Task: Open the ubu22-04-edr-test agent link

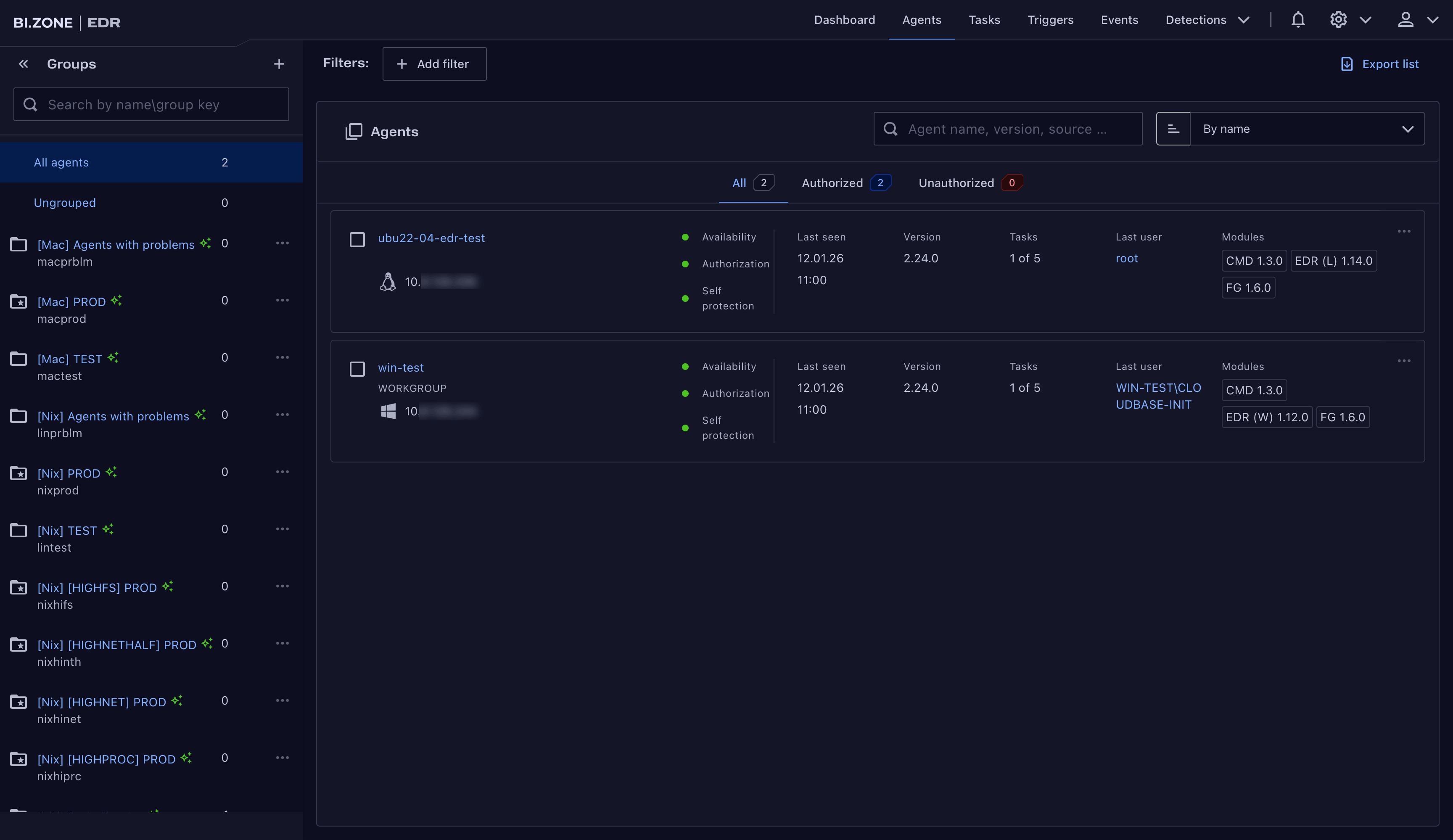Action: (x=431, y=238)
